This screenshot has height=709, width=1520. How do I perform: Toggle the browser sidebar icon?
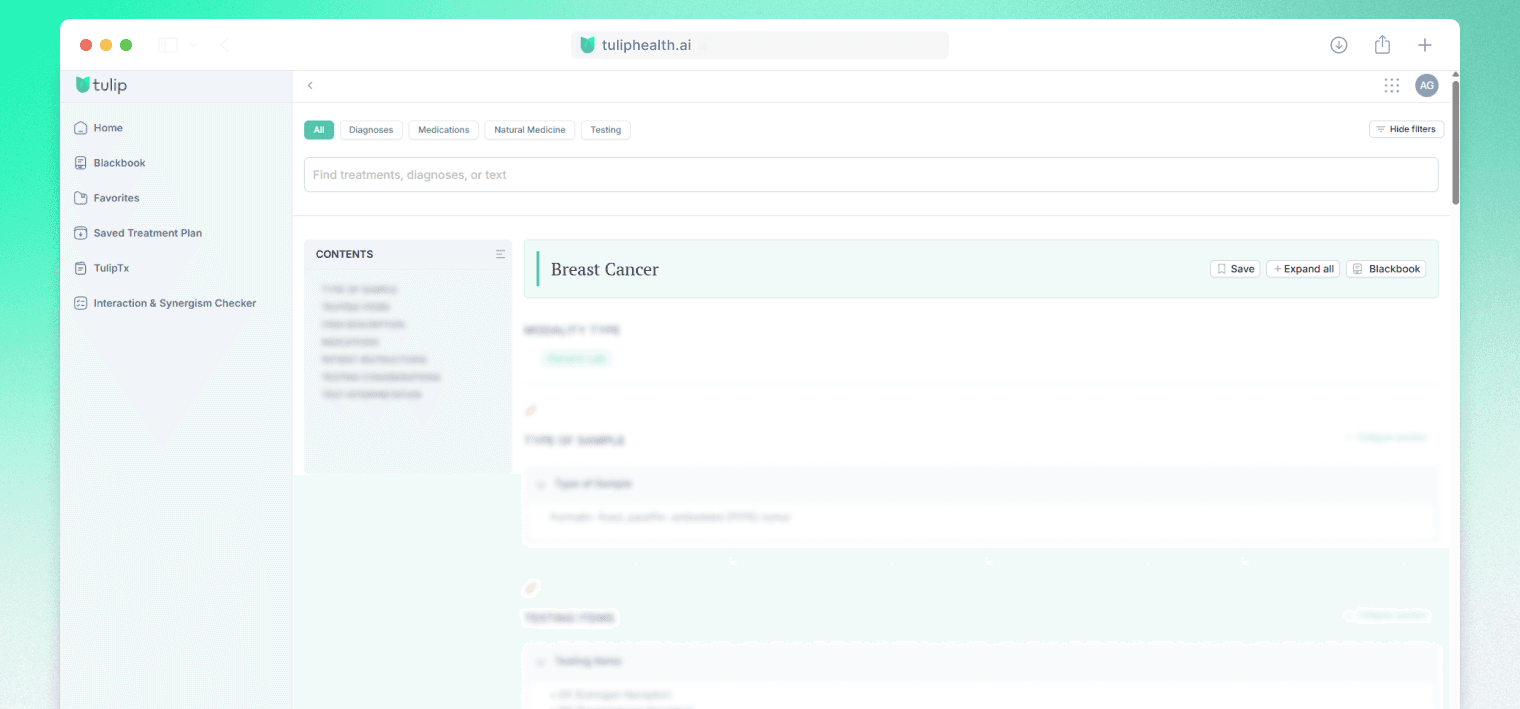168,45
